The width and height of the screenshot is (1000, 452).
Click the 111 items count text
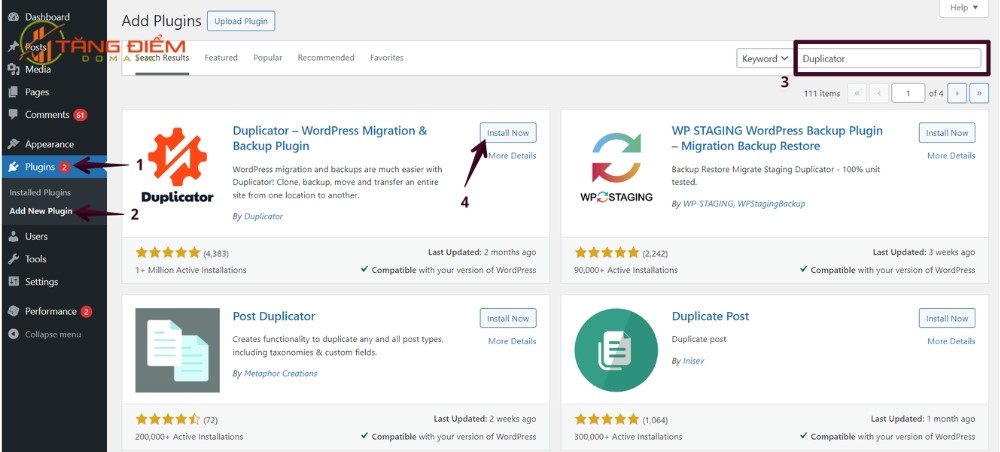tap(822, 94)
